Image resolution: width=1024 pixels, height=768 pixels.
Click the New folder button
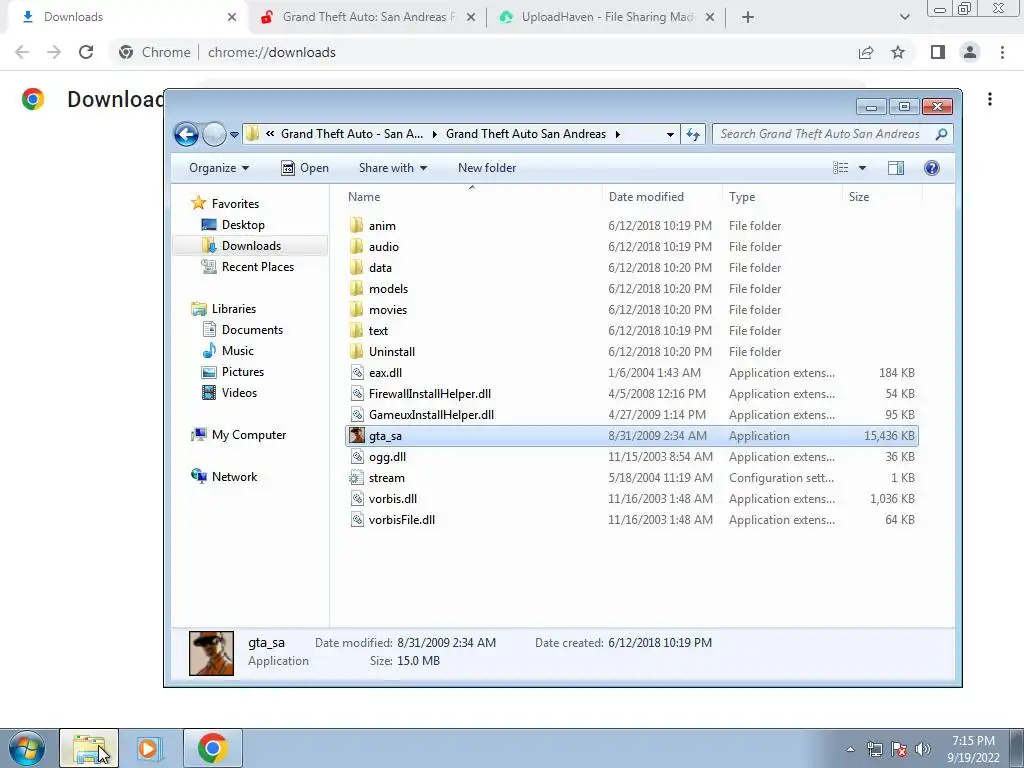487,168
